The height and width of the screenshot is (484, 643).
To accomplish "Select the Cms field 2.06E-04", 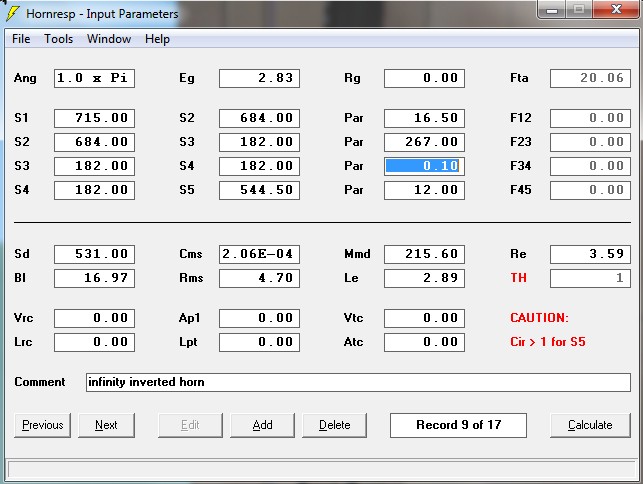I will click(259, 254).
